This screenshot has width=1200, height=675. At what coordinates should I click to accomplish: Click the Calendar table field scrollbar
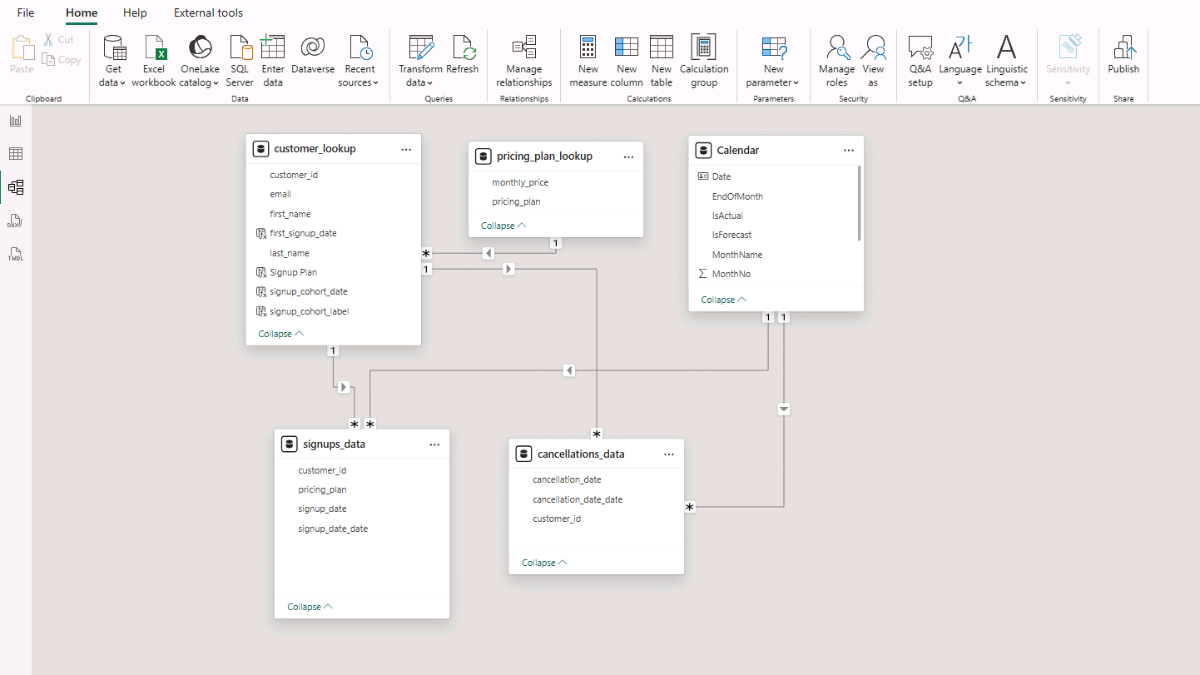(x=859, y=203)
